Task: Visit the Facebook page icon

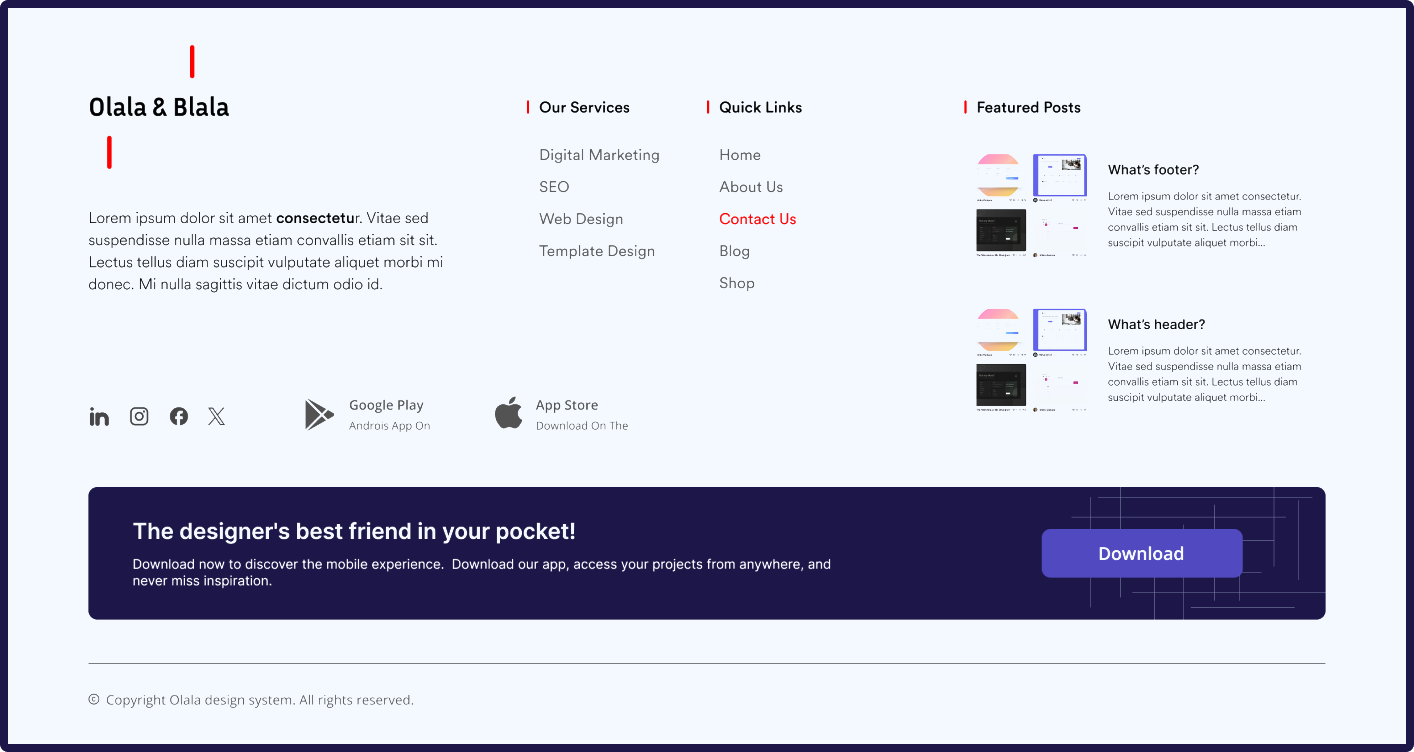Action: [x=179, y=417]
